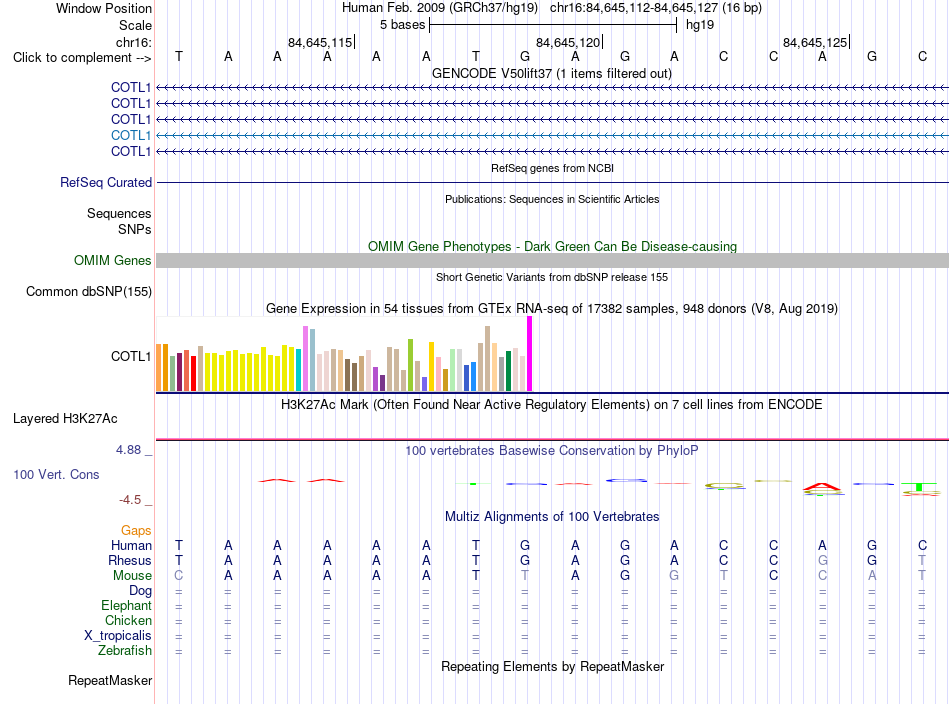950x704 pixels.
Task: Click the chr16: base position label
Action: tap(134, 42)
